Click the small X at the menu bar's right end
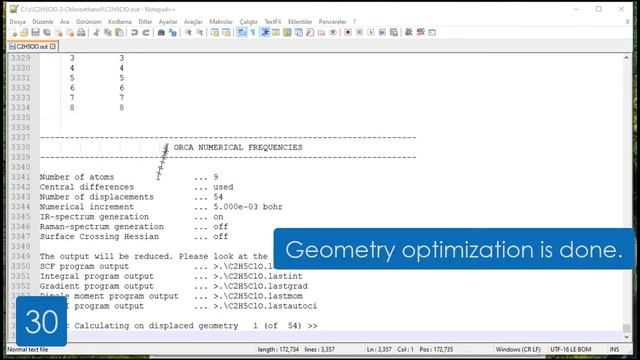This screenshot has width=640, height=360. point(627,22)
